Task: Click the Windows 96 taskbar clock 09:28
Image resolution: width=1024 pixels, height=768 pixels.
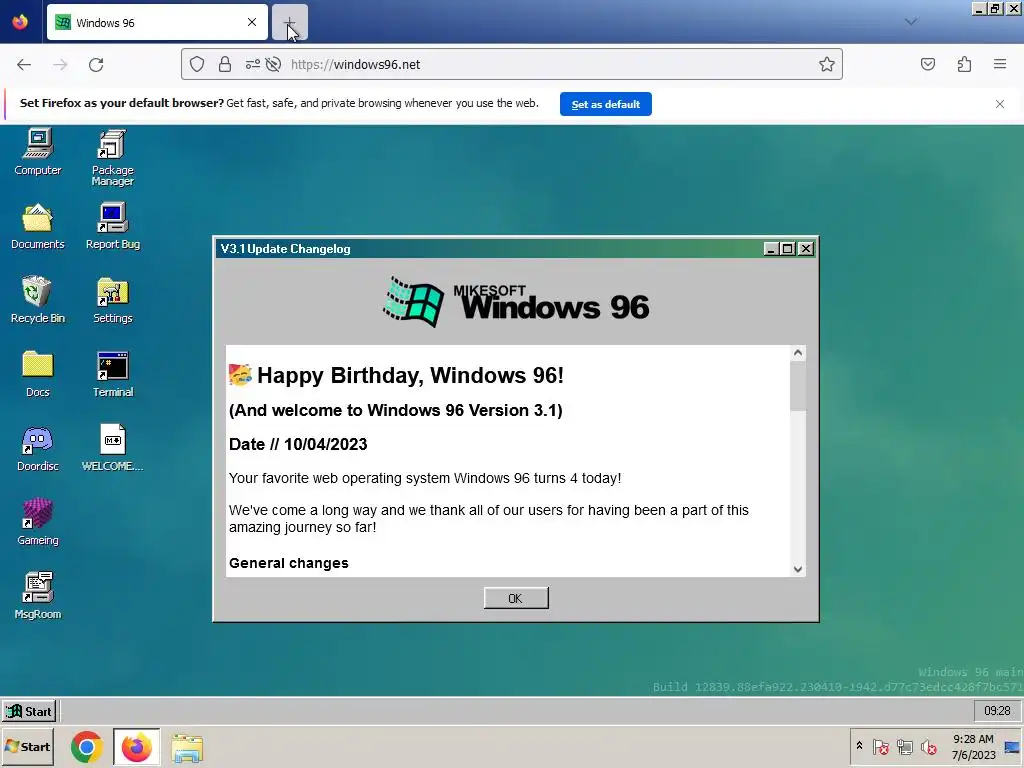Action: point(997,711)
